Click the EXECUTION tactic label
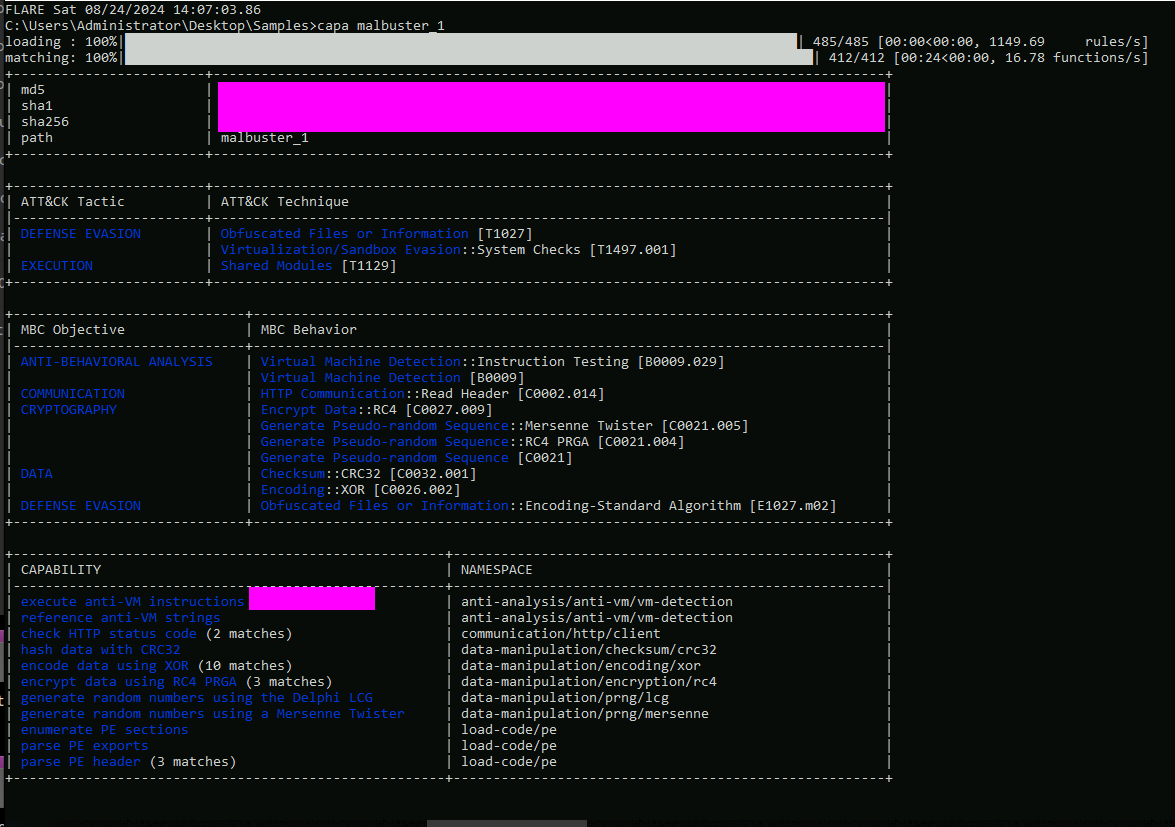Screen dimensions: 1175x827 tap(57, 266)
